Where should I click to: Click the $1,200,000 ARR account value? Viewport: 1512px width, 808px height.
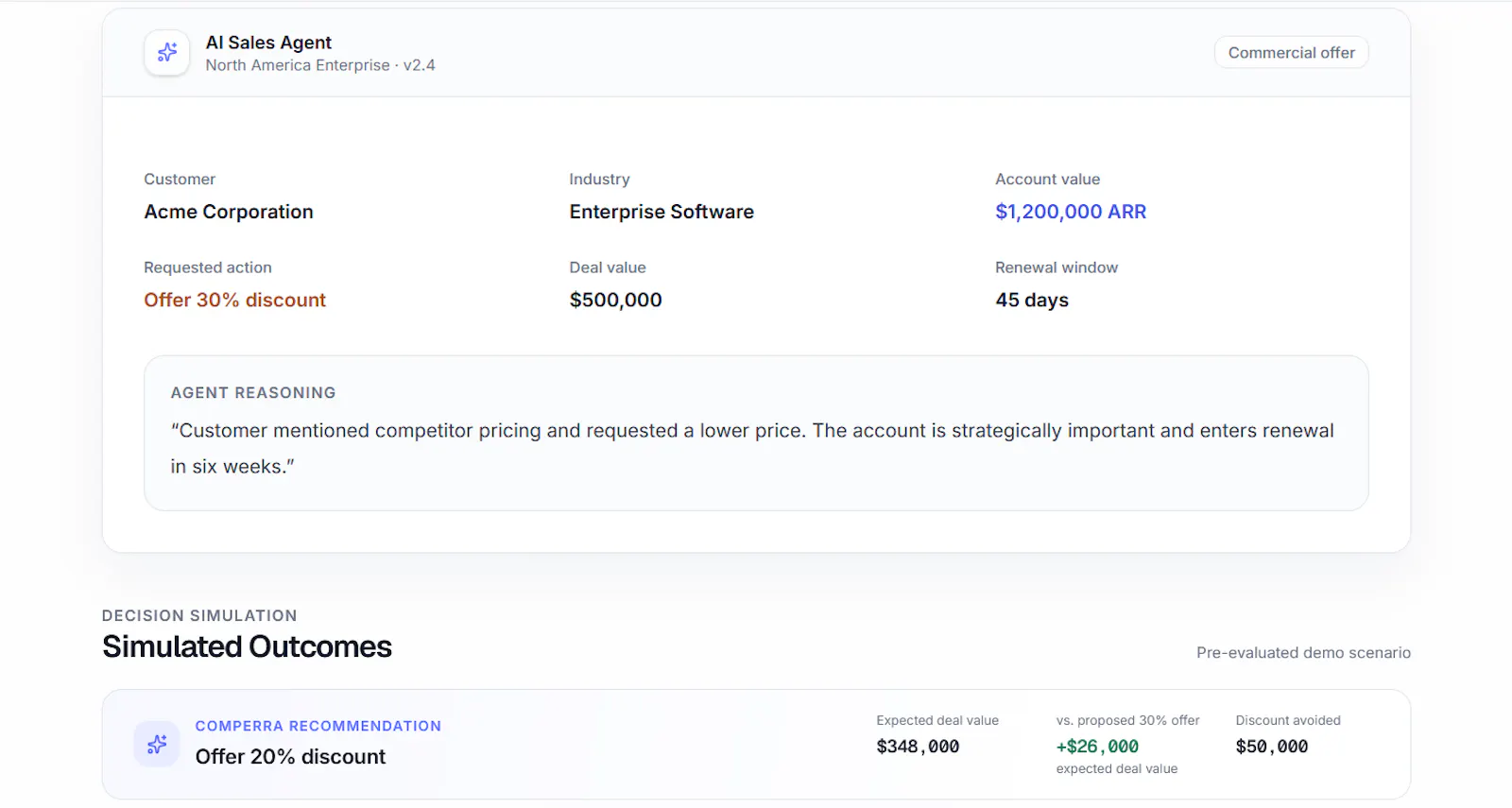(x=1071, y=212)
